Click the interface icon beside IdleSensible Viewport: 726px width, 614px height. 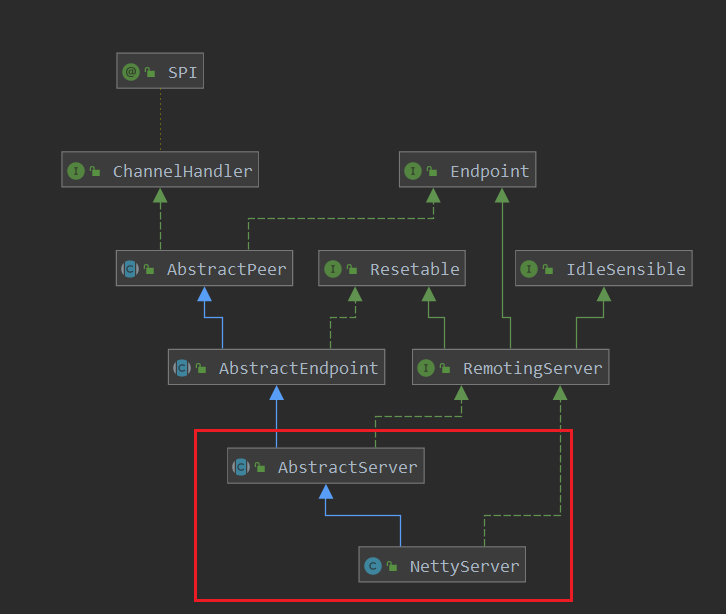pyautogui.click(x=529, y=269)
